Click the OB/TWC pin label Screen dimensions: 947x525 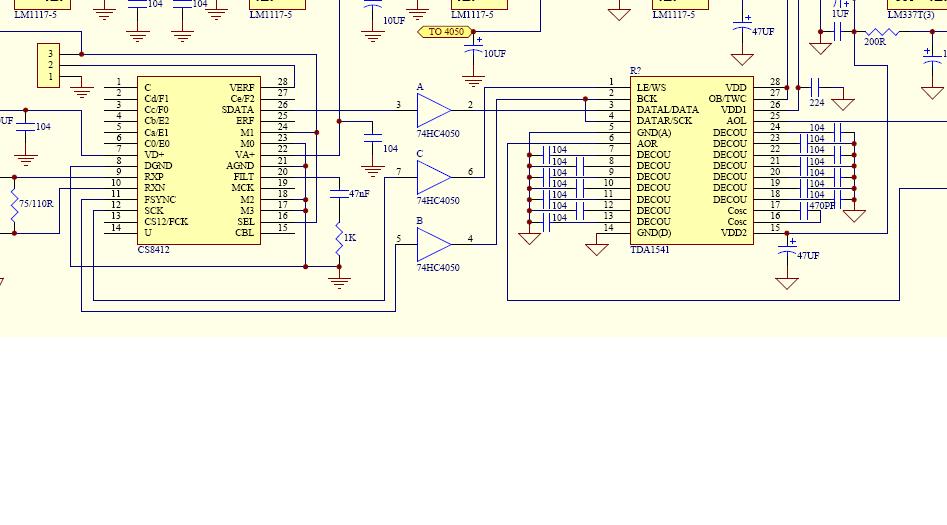728,98
